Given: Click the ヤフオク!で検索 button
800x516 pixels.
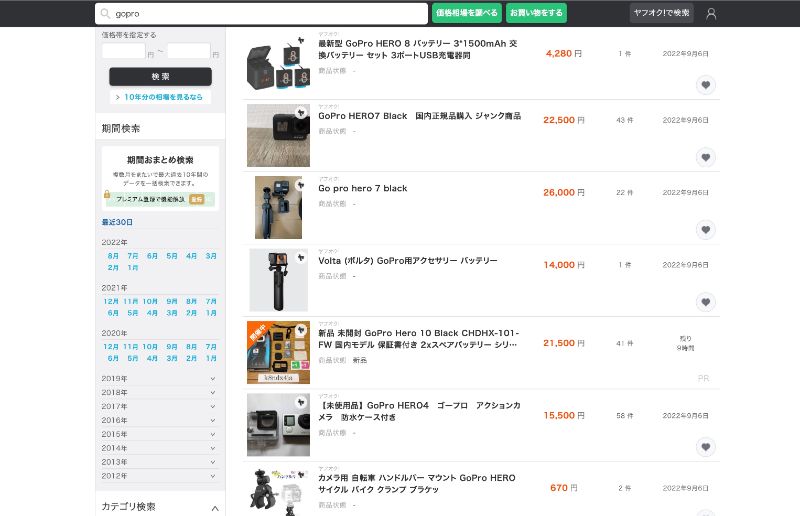Looking at the screenshot, I should pyautogui.click(x=661, y=13).
